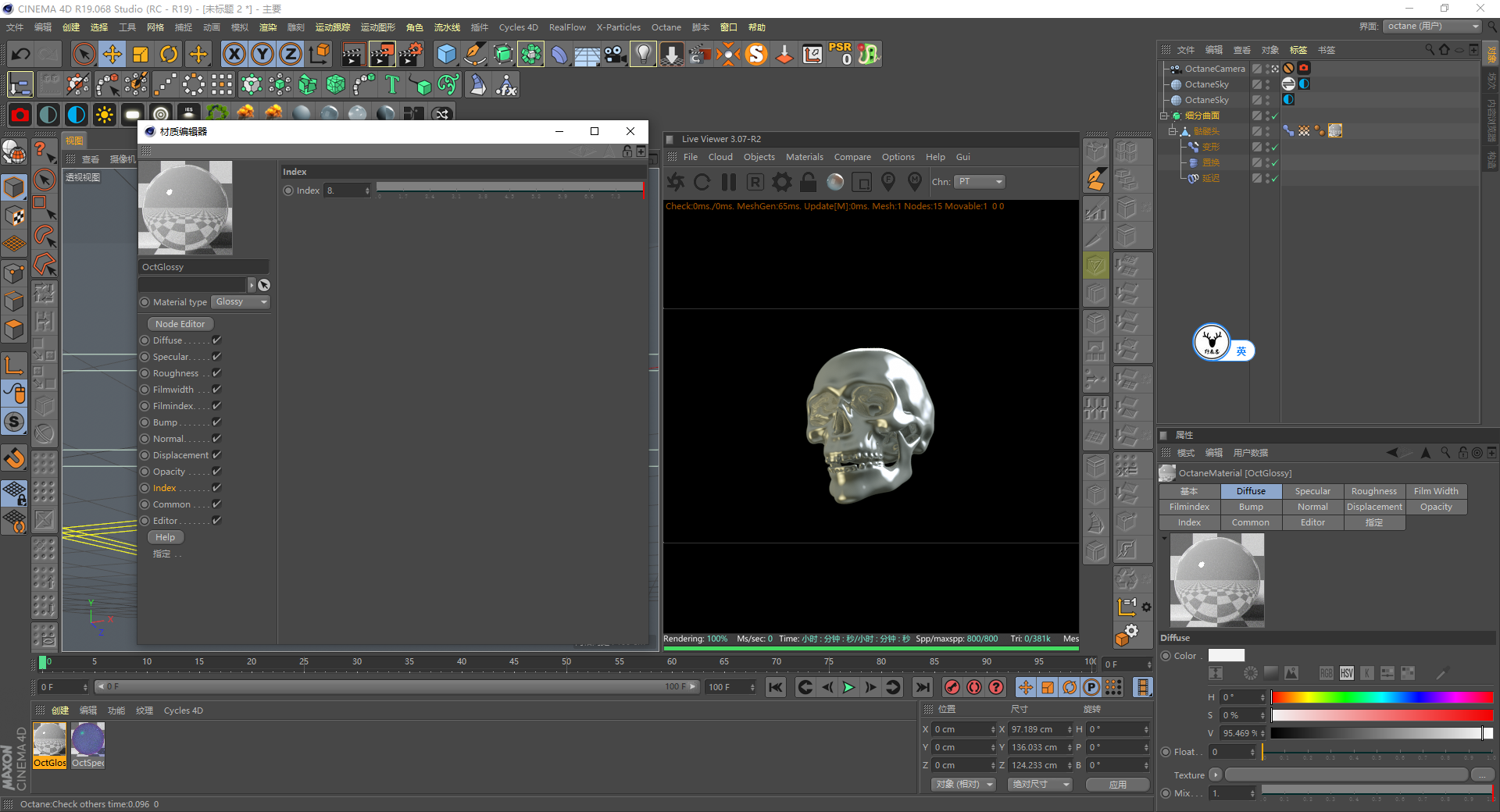Toggle the Filmwidth channel checkbox
Image resolution: width=1500 pixels, height=812 pixels.
(216, 390)
